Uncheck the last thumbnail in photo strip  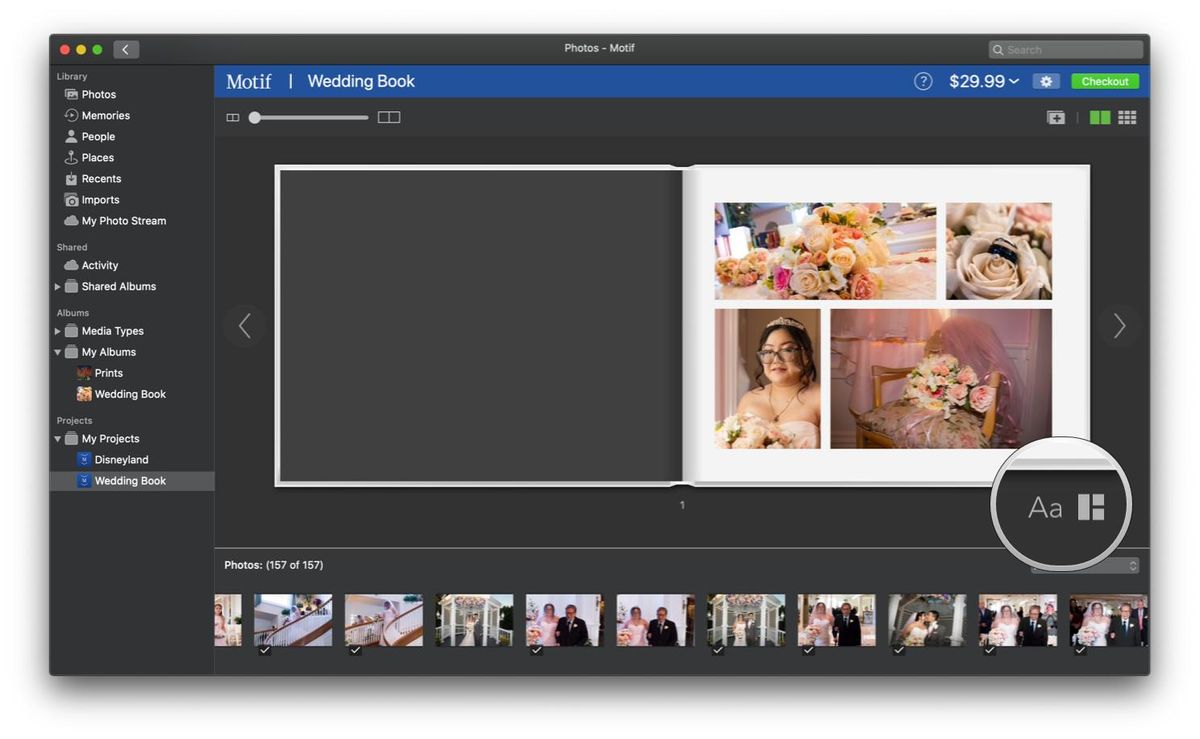point(1080,650)
